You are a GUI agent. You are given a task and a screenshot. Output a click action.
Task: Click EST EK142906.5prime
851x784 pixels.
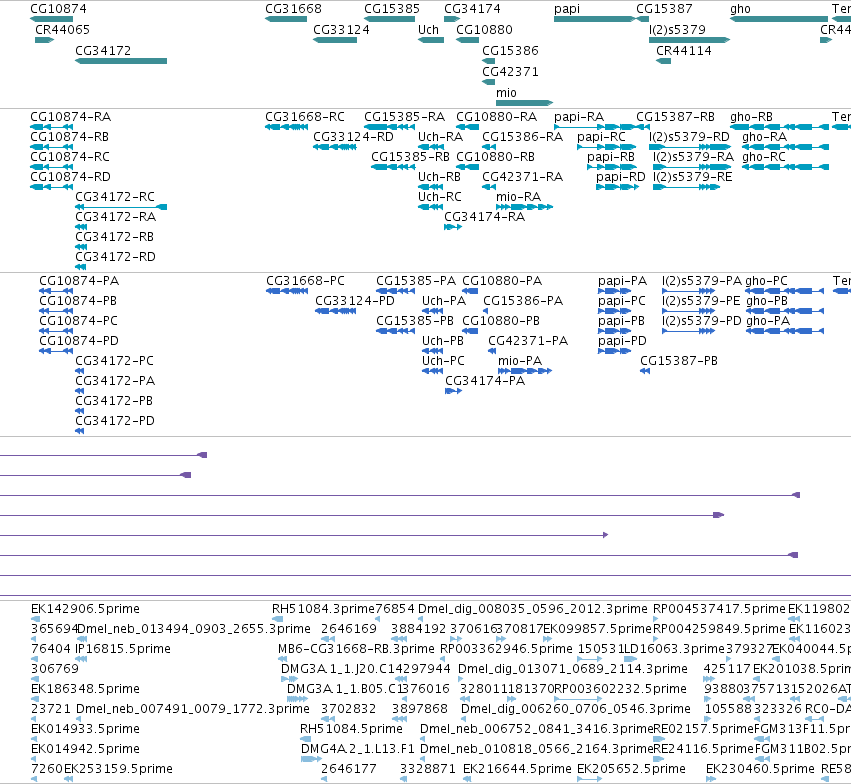(85, 609)
